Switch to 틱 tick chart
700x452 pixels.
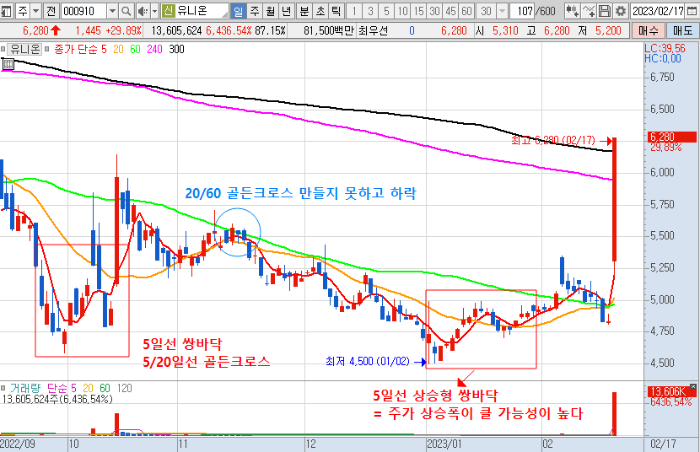click(336, 11)
